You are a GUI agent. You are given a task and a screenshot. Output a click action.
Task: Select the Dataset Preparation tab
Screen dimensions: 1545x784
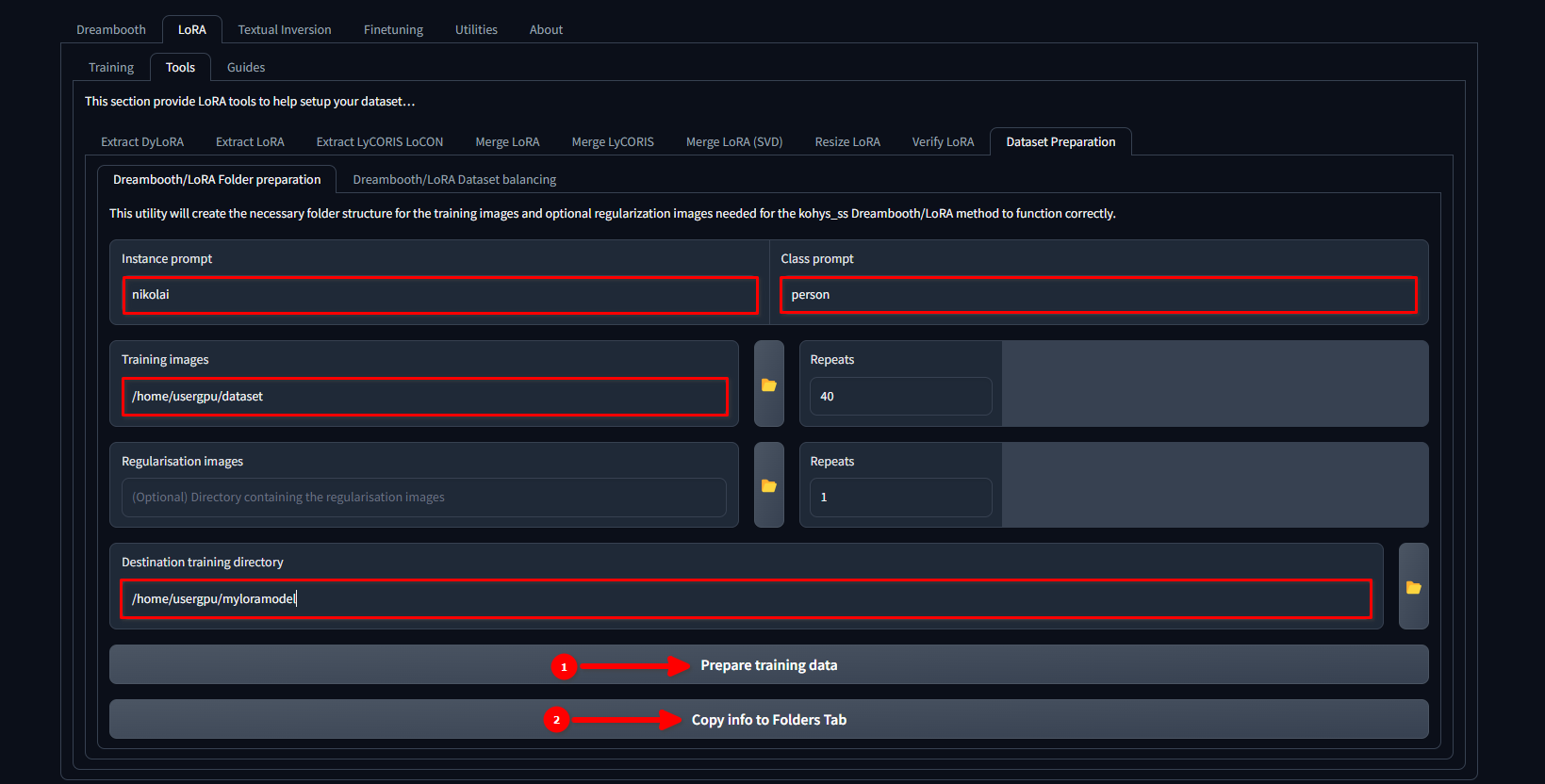(1060, 141)
